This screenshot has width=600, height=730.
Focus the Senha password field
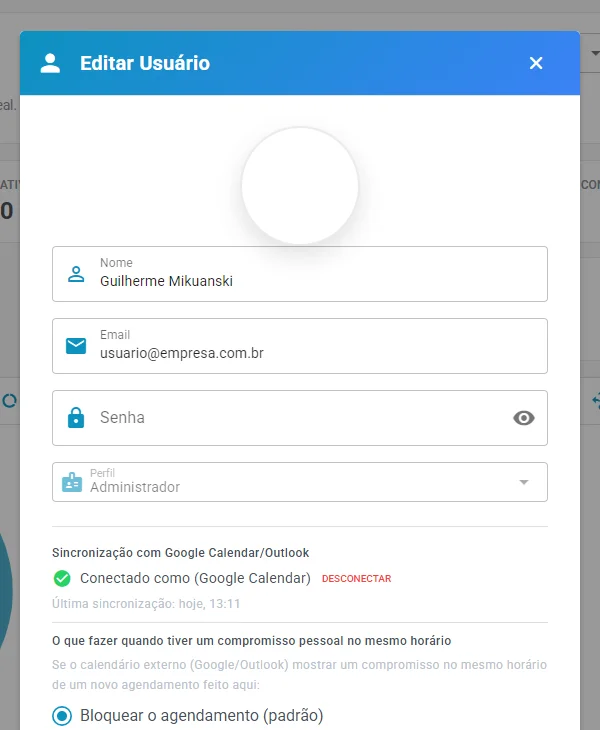pos(300,418)
